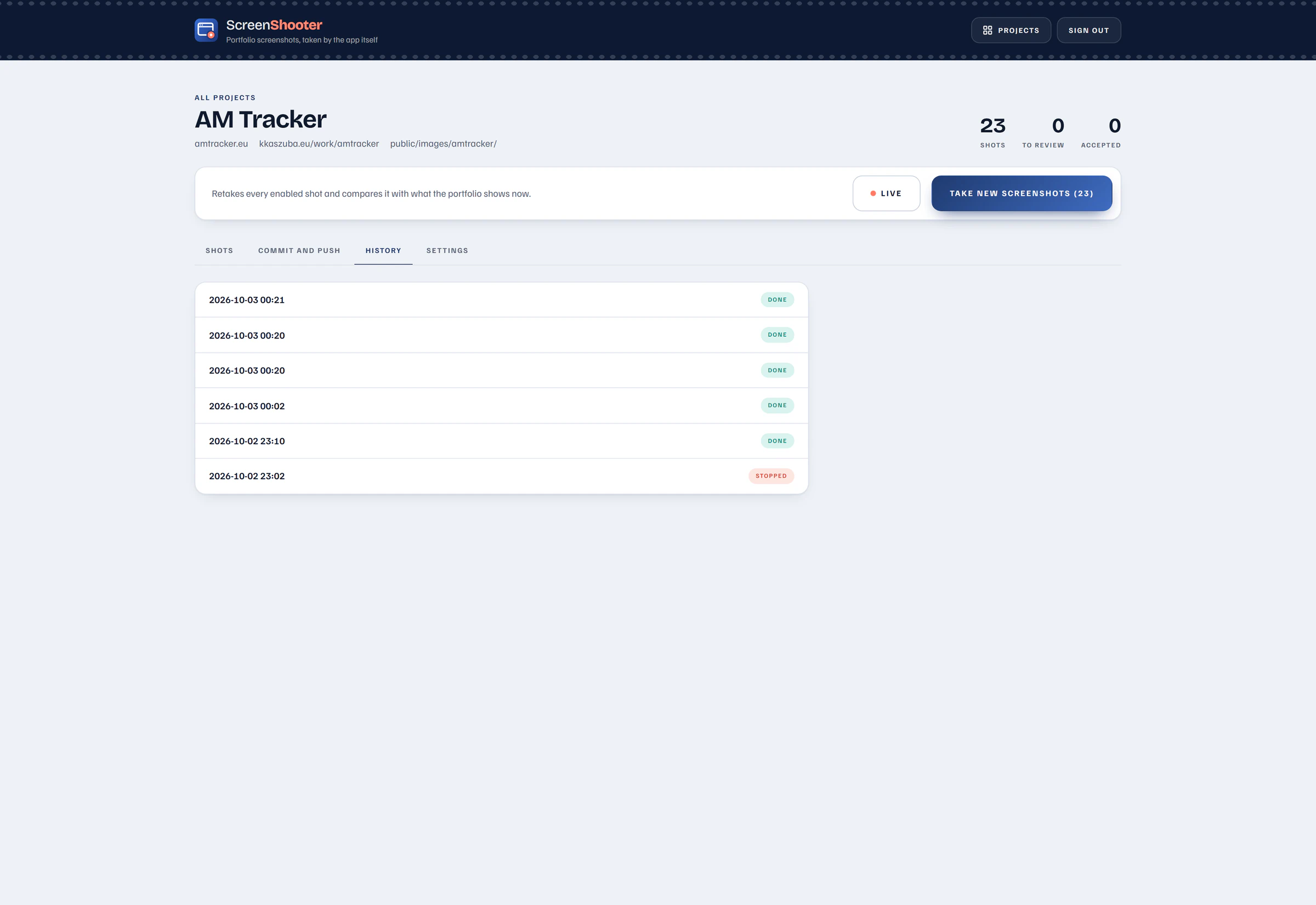Sign out of the account
The image size is (1316, 905).
1088,30
